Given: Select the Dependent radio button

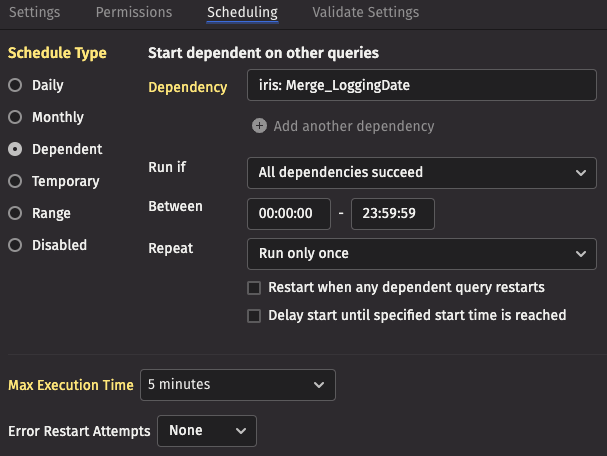Looking at the screenshot, I should coord(15,150).
